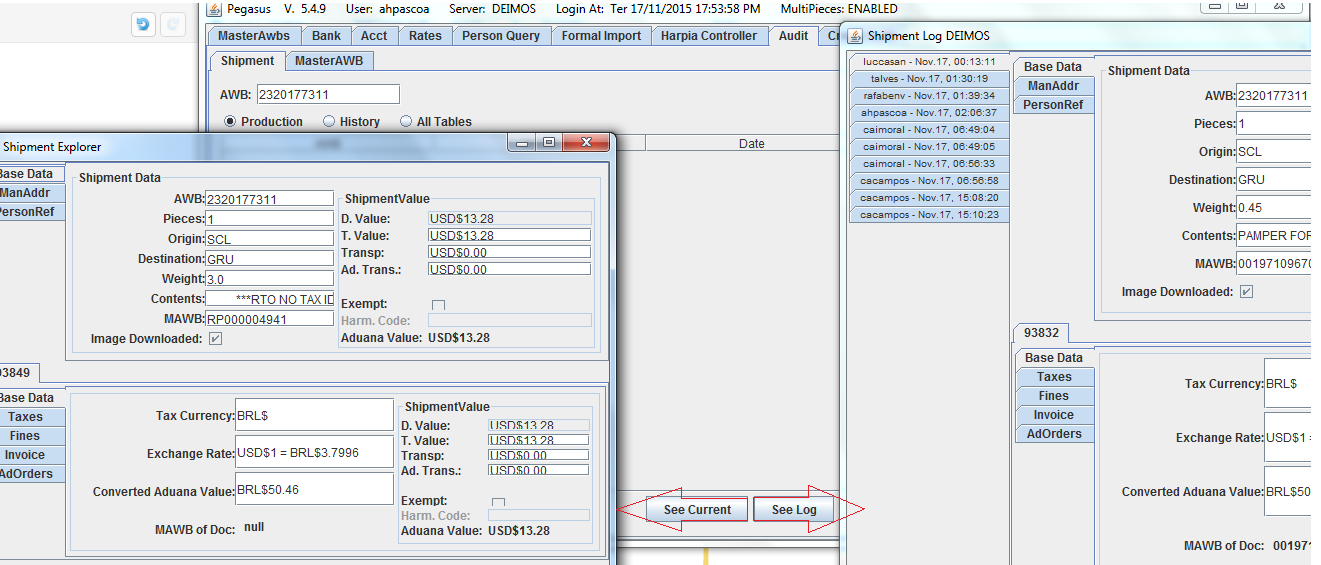1321x565 pixels.
Task: Select log entry caimoral Nov.17, 06:56:33
Action: [928, 164]
